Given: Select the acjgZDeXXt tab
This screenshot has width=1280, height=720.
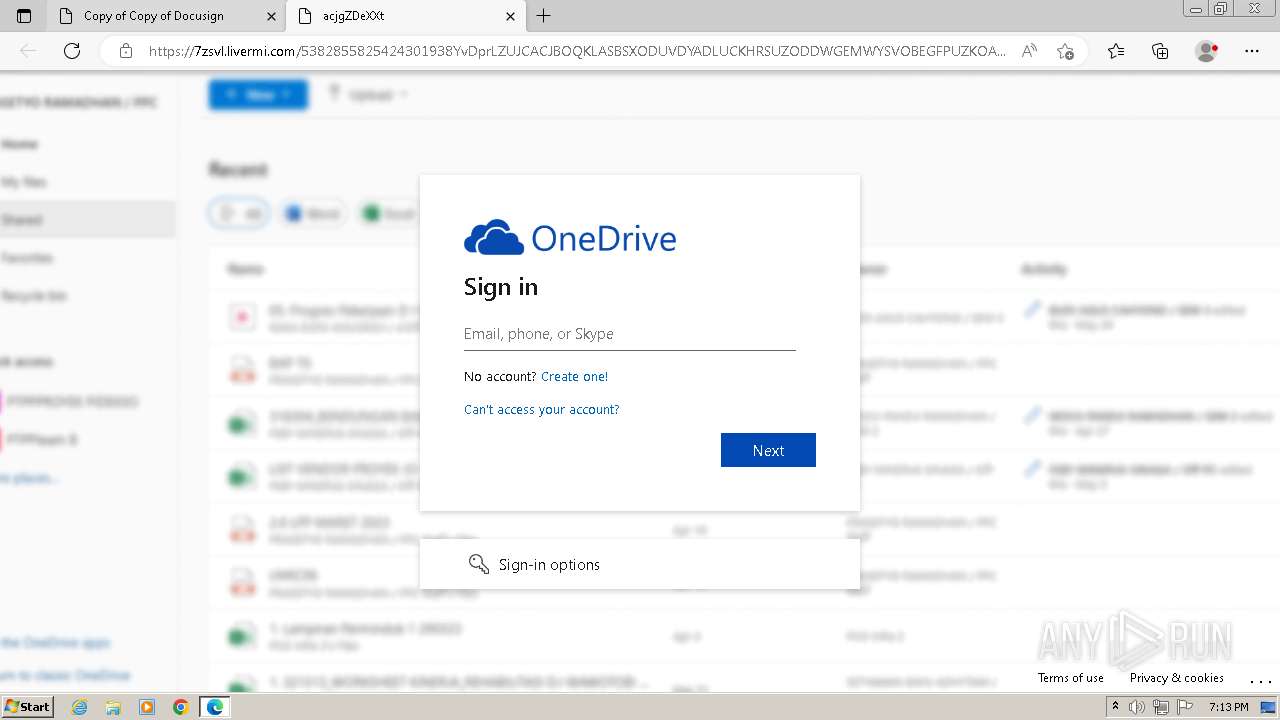Looking at the screenshot, I should click(405, 16).
